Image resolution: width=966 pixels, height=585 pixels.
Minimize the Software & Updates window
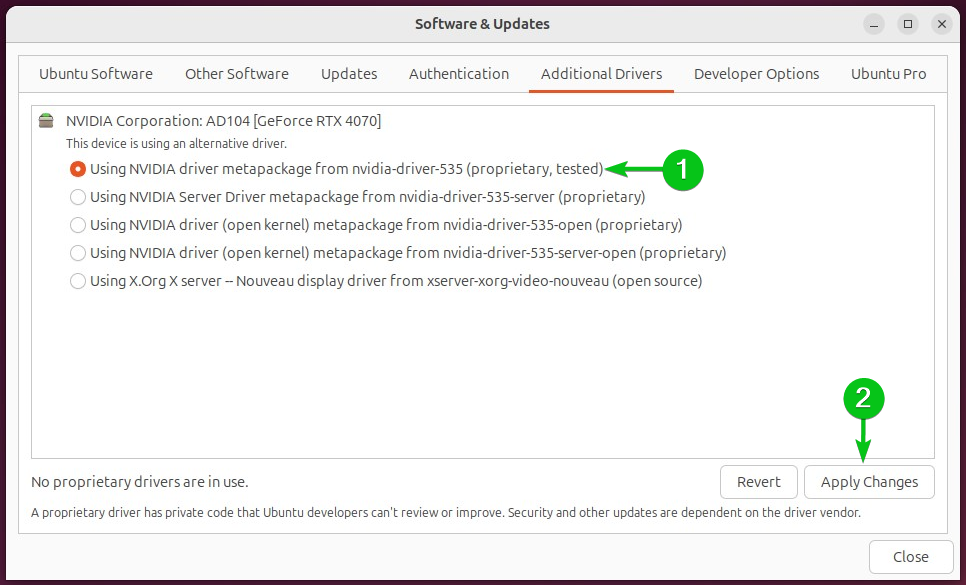[x=874, y=25]
